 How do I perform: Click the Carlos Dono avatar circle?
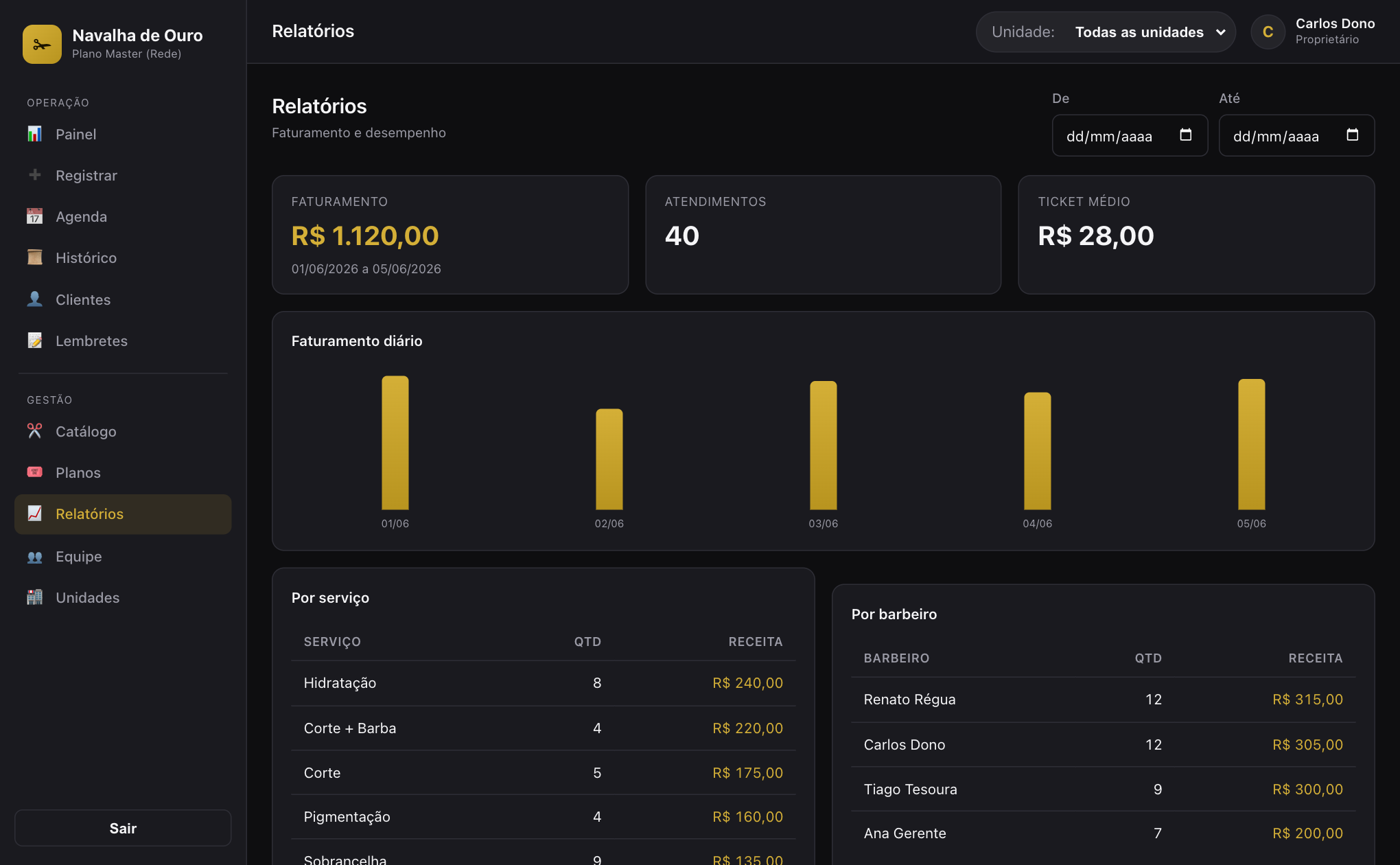point(1268,32)
